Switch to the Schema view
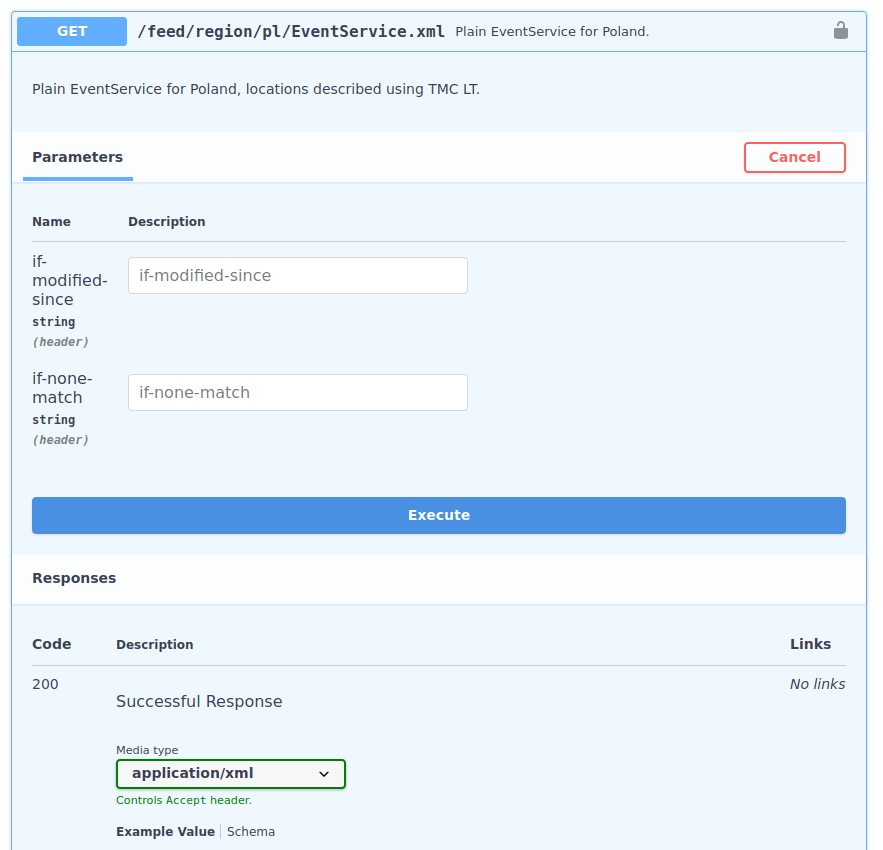Viewport: 883px width, 850px height. (x=250, y=831)
